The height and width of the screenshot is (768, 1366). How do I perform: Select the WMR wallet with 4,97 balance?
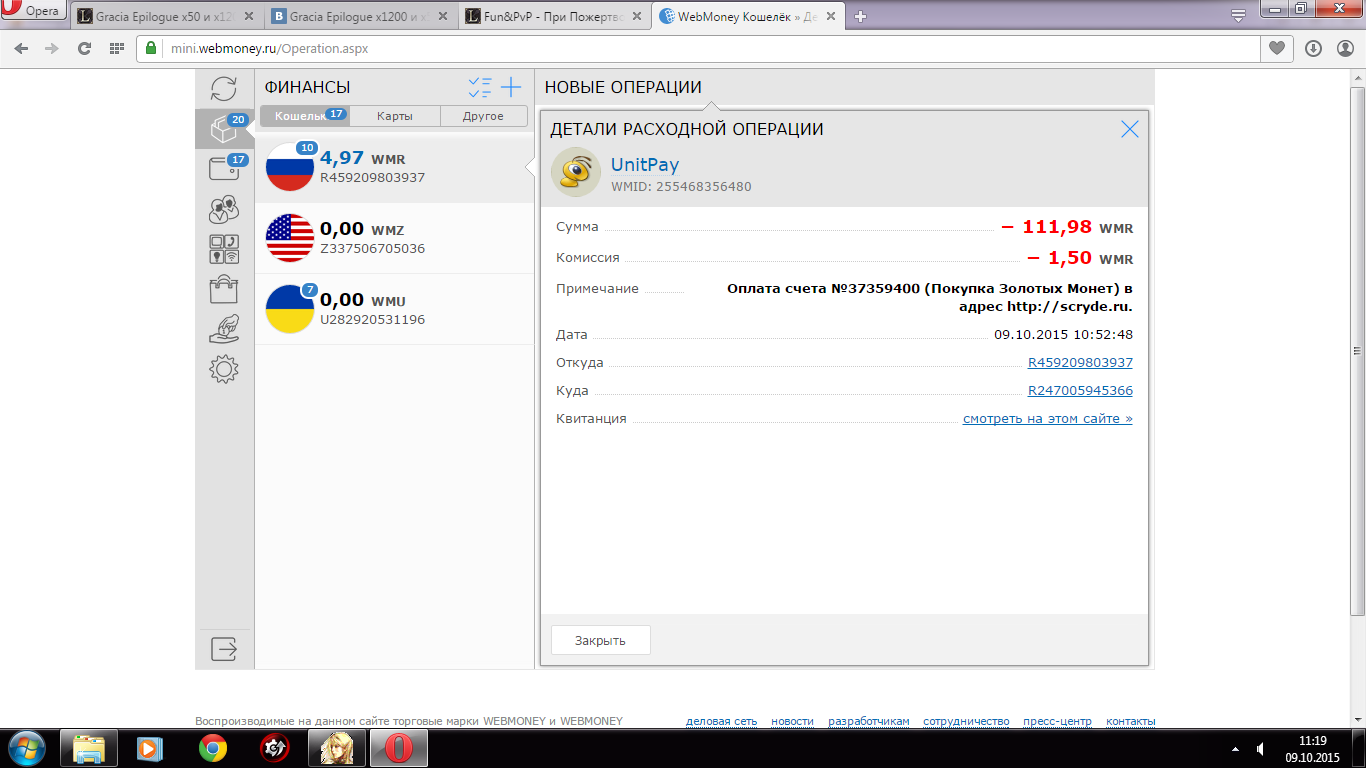point(394,167)
